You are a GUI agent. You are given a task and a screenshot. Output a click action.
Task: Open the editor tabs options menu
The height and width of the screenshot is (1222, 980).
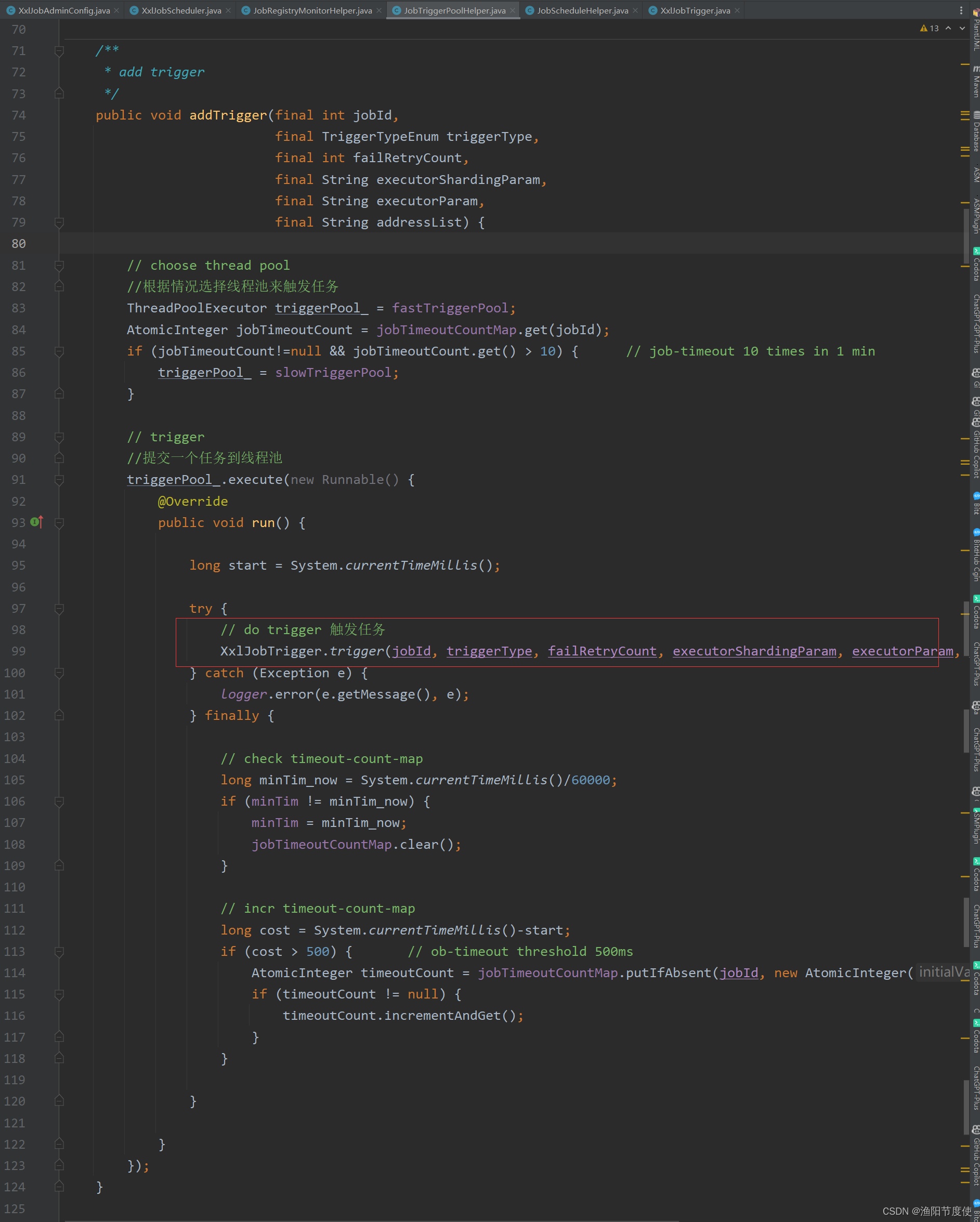pos(961,10)
